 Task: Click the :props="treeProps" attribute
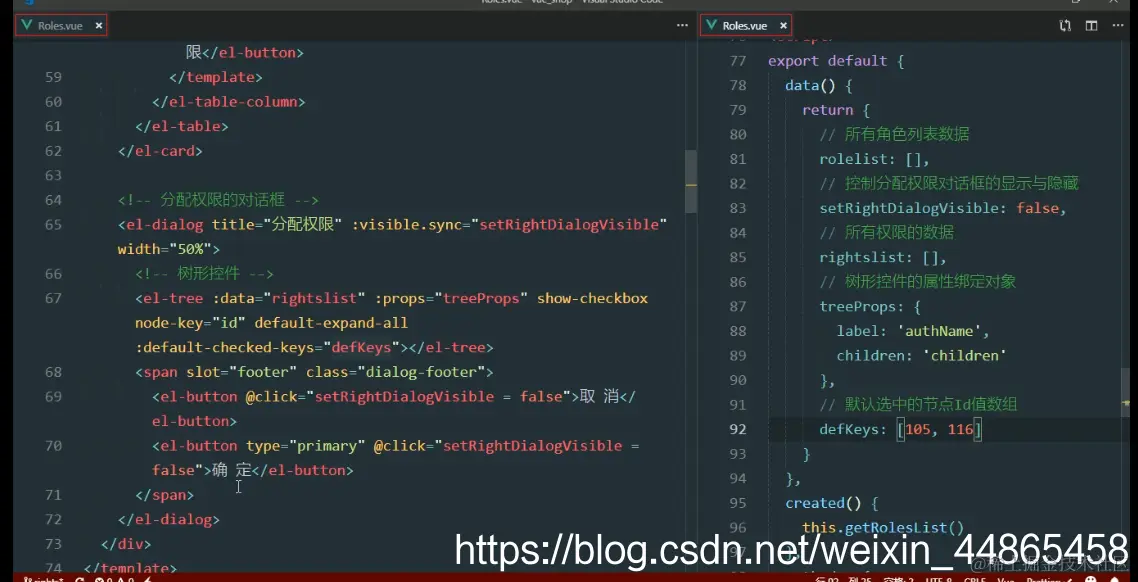coord(451,298)
